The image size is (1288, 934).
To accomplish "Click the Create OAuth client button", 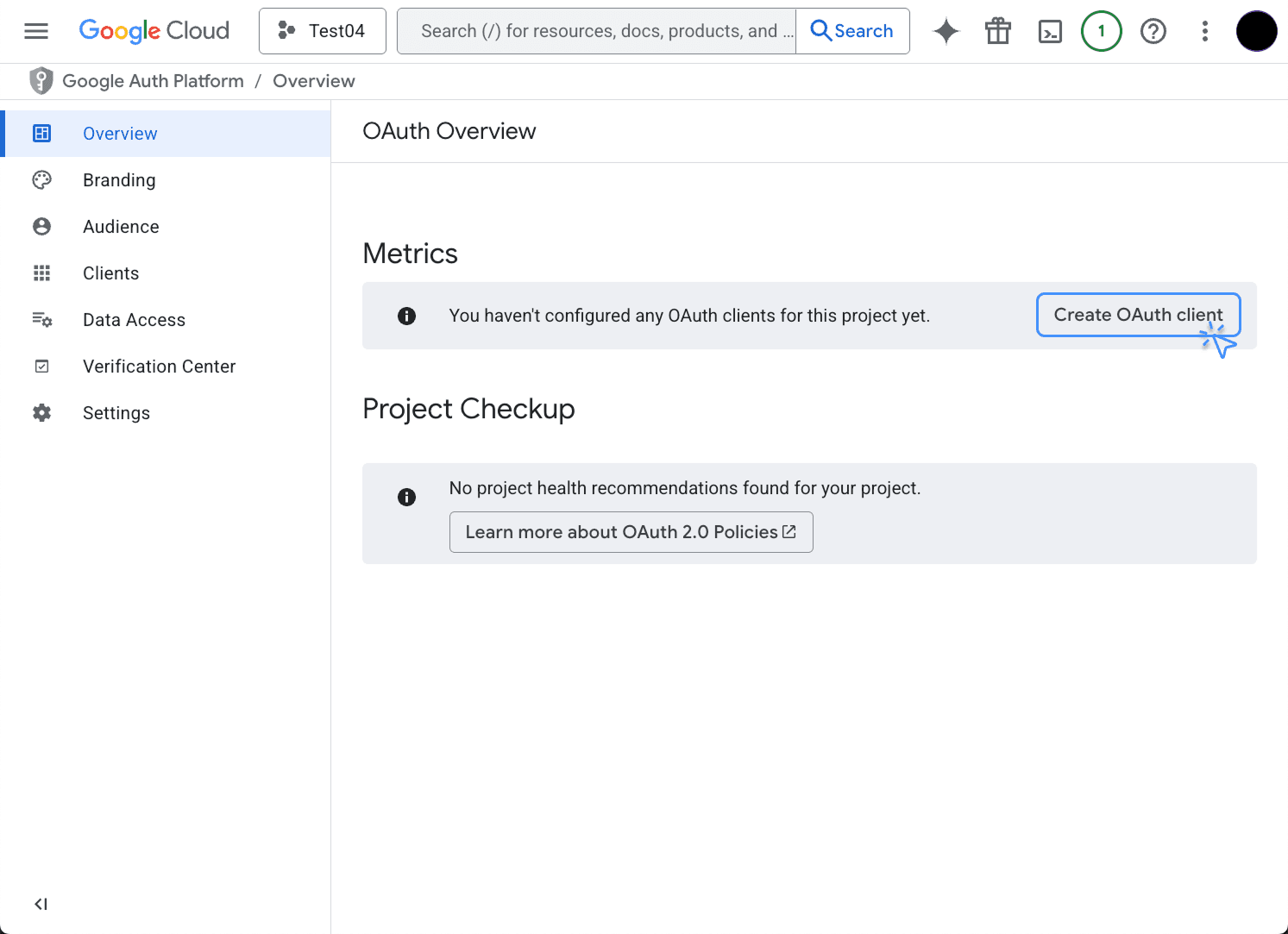I will [1138, 315].
